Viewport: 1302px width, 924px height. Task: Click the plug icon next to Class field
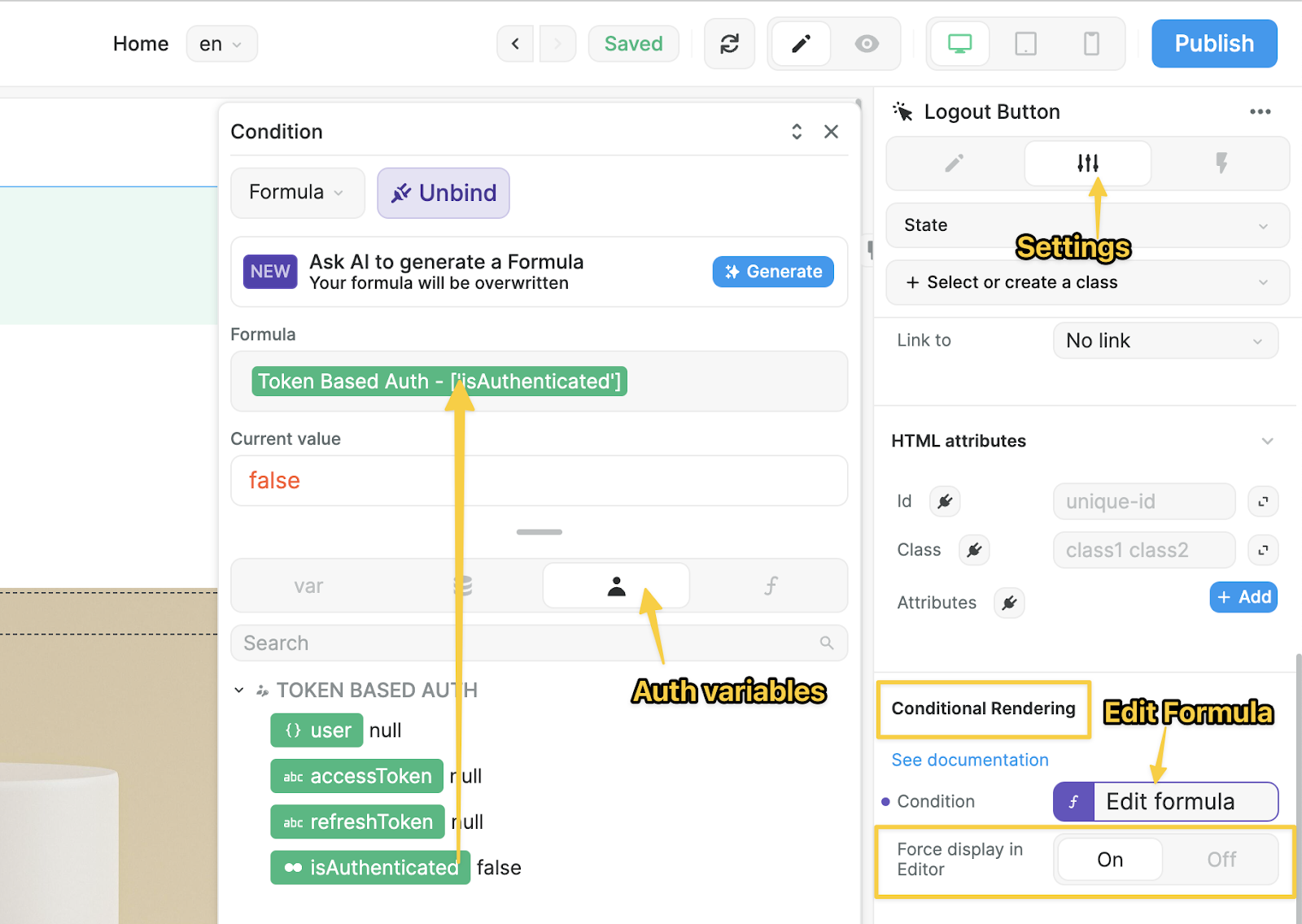[974, 550]
